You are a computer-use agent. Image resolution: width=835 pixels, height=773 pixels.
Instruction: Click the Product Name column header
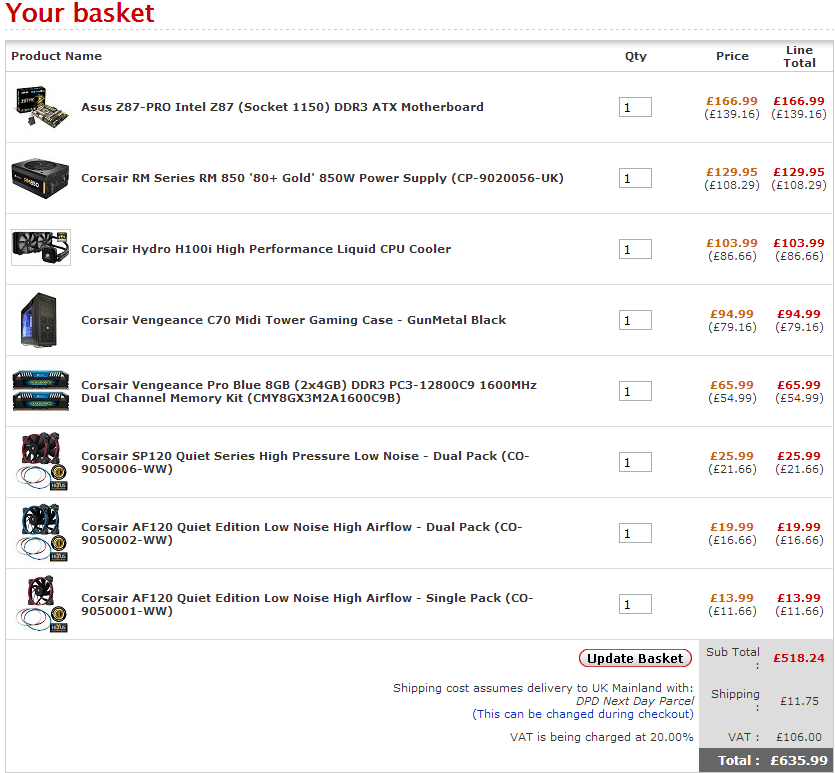pyautogui.click(x=56, y=56)
